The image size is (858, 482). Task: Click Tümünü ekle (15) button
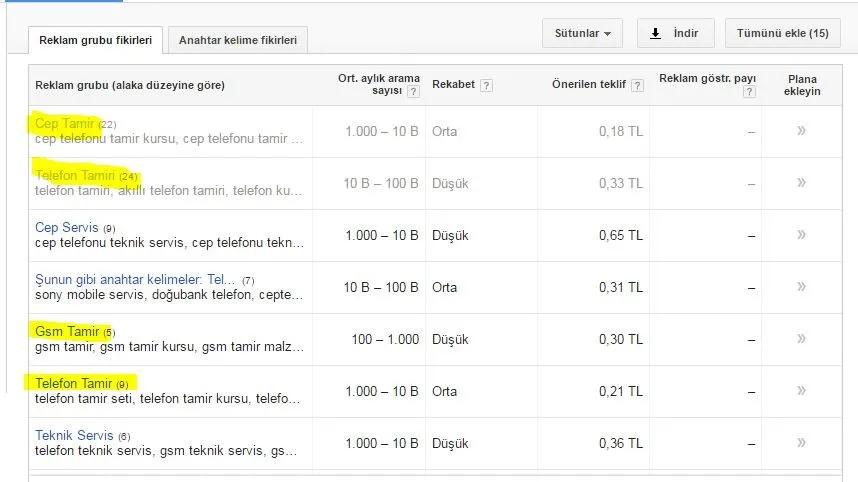tap(782, 33)
